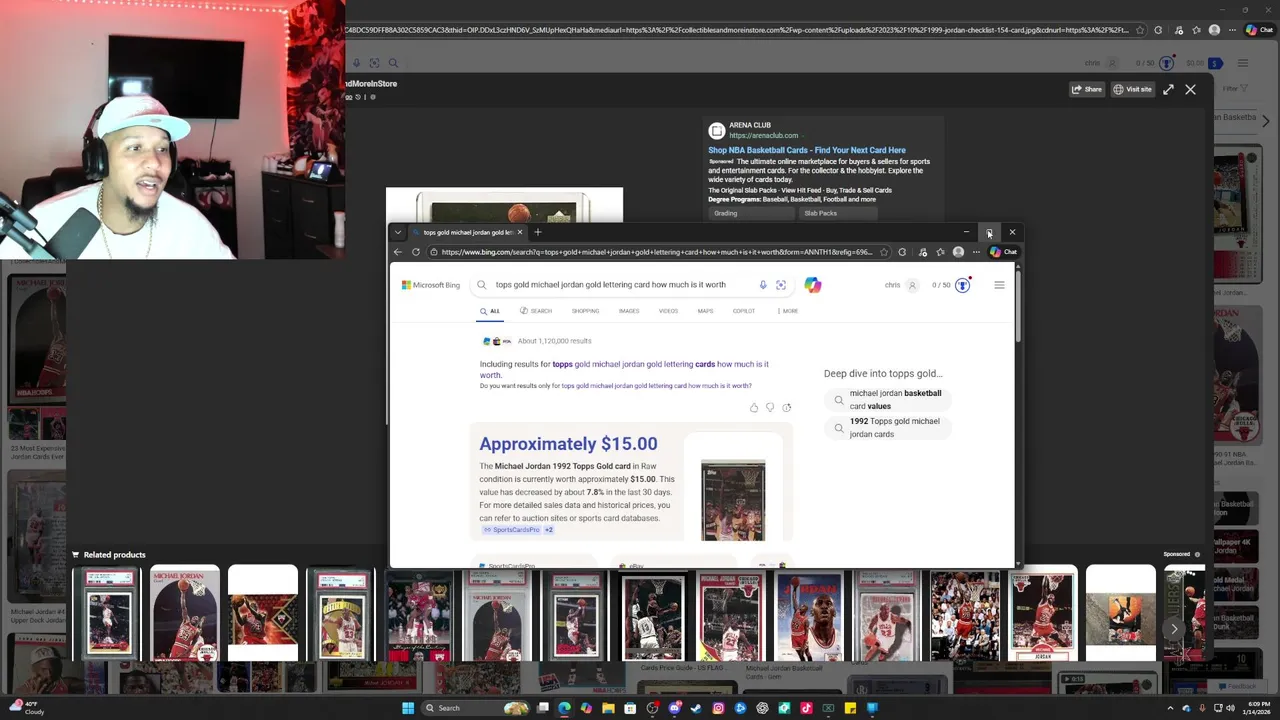Switch to the COPILOT tab
The height and width of the screenshot is (720, 1280).
pyautogui.click(x=744, y=311)
